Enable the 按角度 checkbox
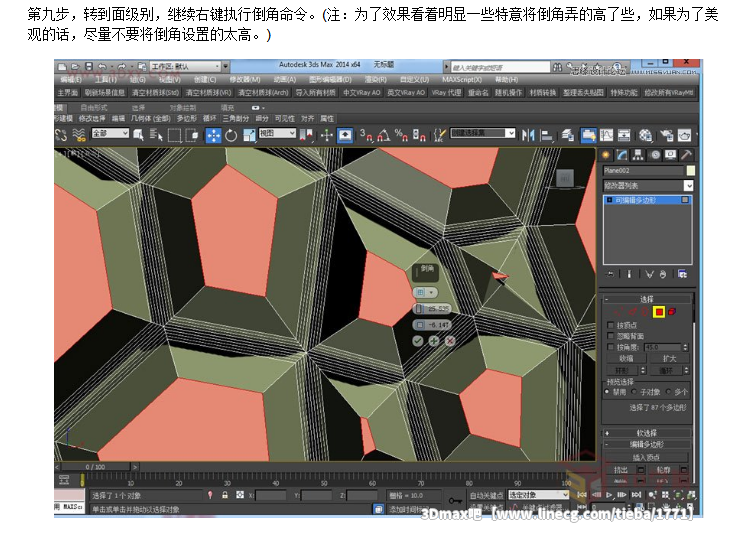The height and width of the screenshot is (533, 733). pos(611,347)
